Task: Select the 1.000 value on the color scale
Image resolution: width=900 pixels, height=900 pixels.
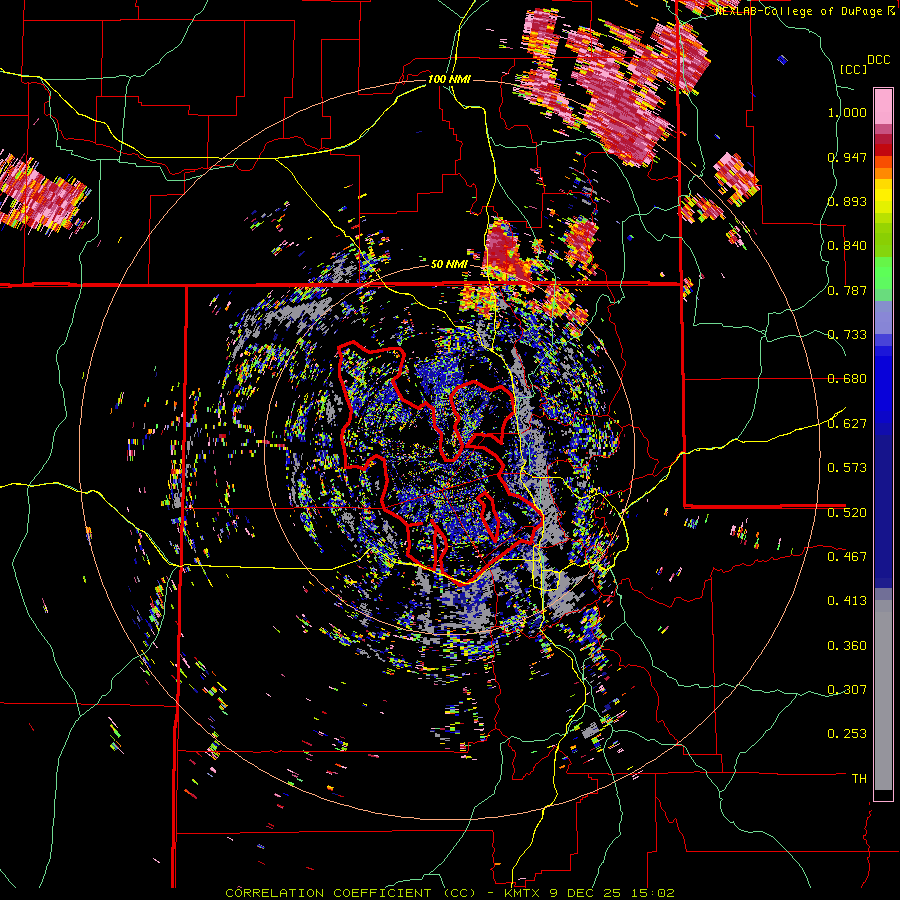Action: (847, 112)
